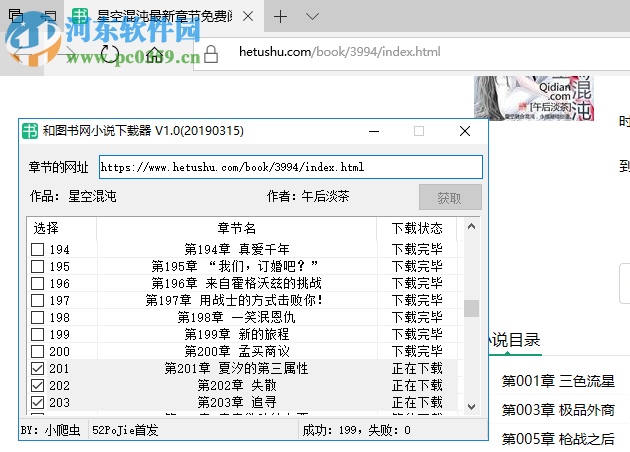Viewport: 630px width, 452px height.
Task: Uncheck the box for chapter 202
Action: pyautogui.click(x=37, y=386)
